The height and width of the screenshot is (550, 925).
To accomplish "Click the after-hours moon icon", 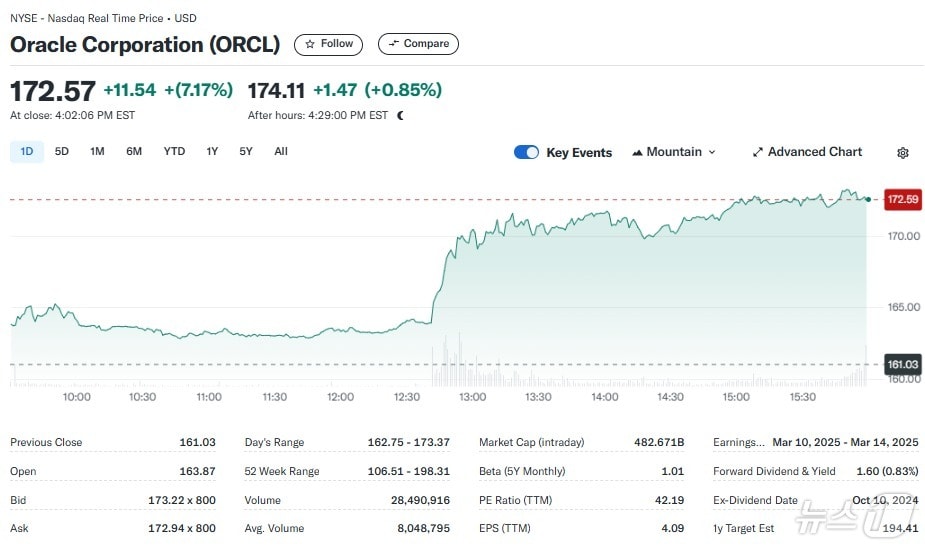I will click(400, 116).
